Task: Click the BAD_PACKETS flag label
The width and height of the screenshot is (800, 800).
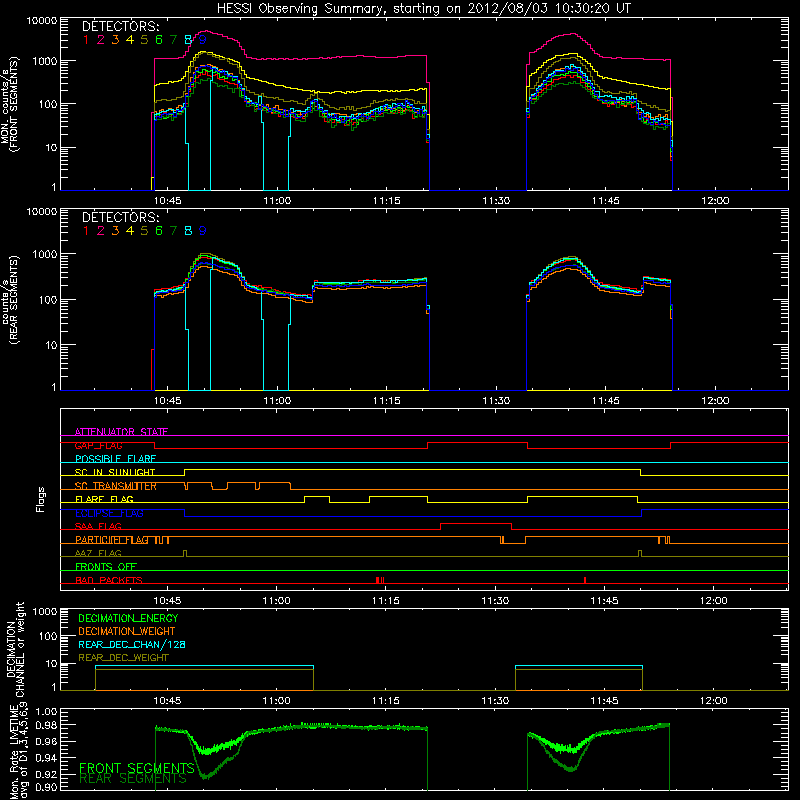Action: (x=109, y=580)
